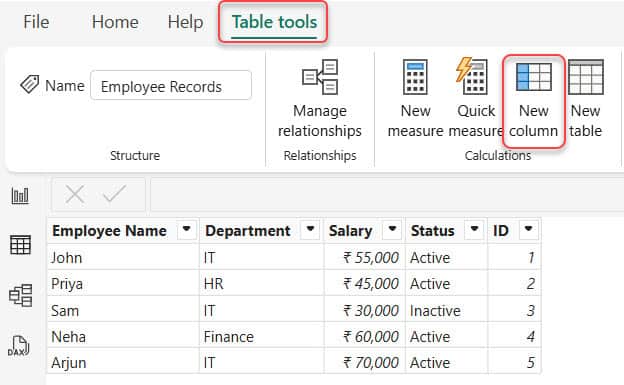Click the New measure calculator icon
The image size is (624, 385).
pos(415,77)
